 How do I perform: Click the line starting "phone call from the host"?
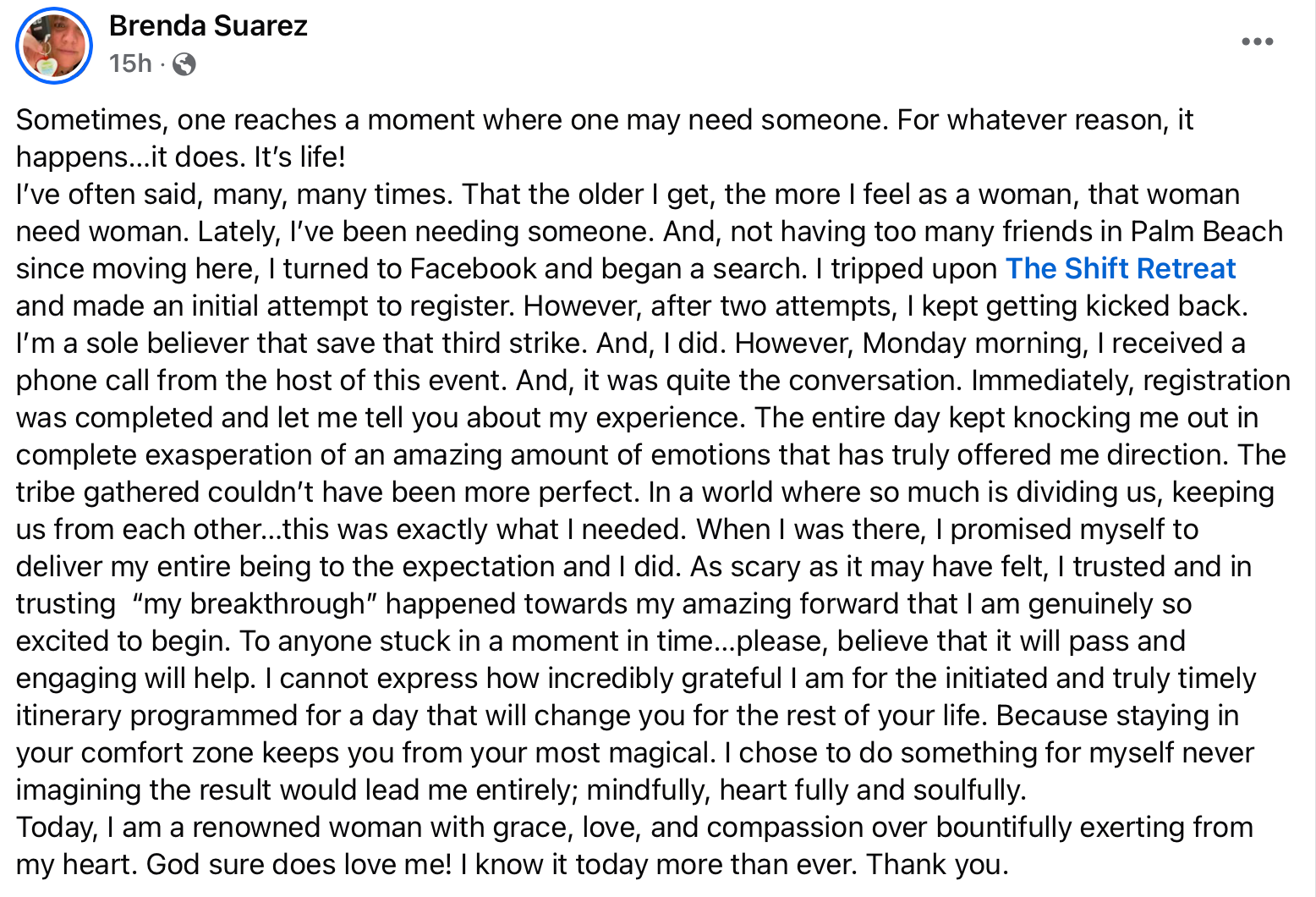[x=653, y=381]
